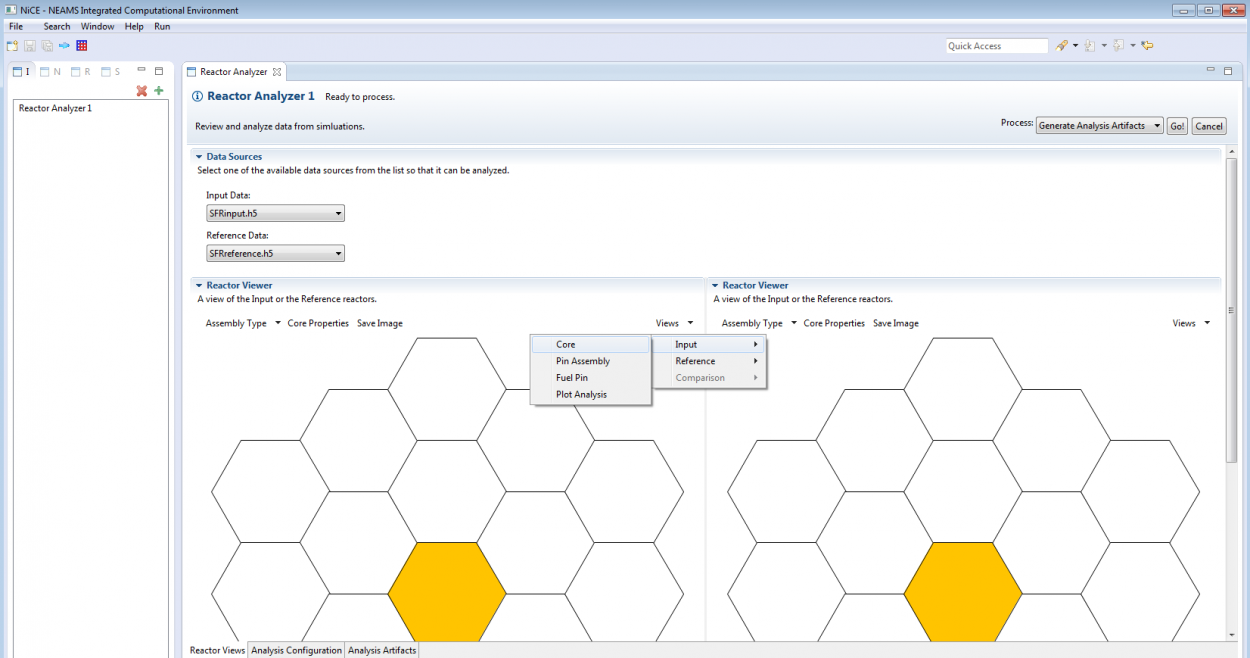Click the previous annotation toolbar icon
This screenshot has width=1250, height=658.
coord(1119,46)
